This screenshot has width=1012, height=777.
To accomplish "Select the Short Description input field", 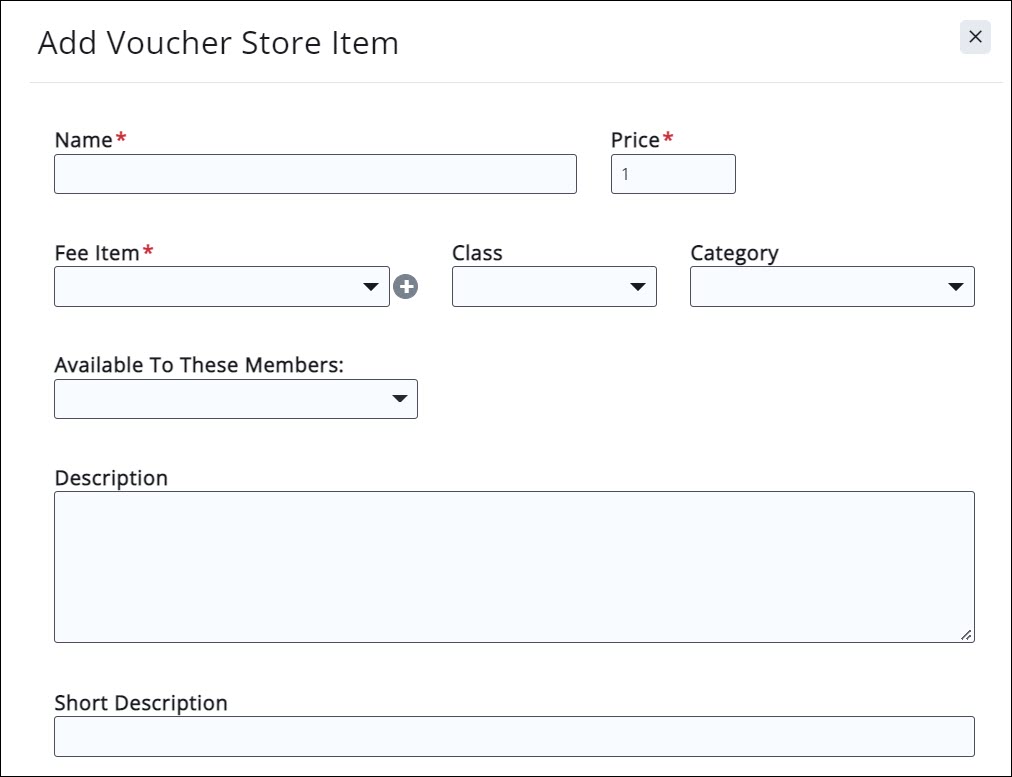I will click(x=514, y=736).
